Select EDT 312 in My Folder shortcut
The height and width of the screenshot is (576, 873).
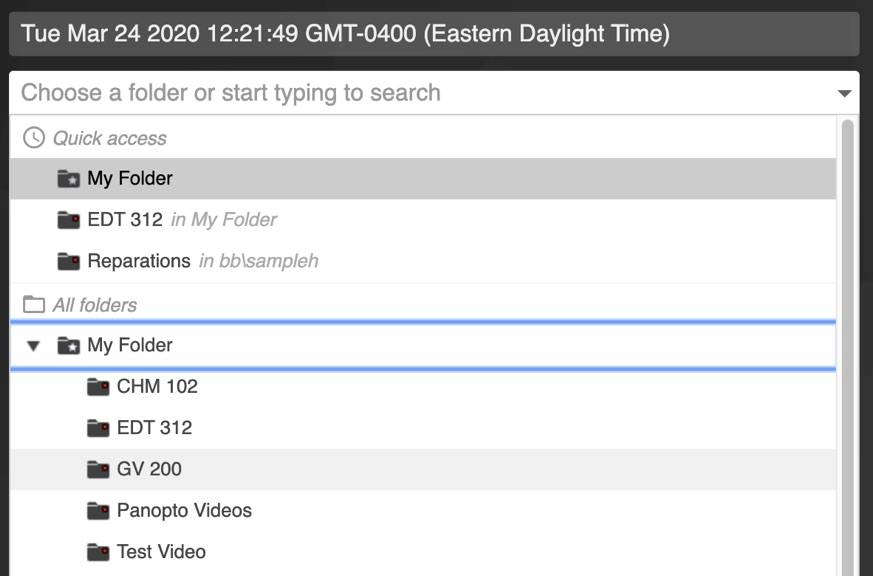click(125, 220)
